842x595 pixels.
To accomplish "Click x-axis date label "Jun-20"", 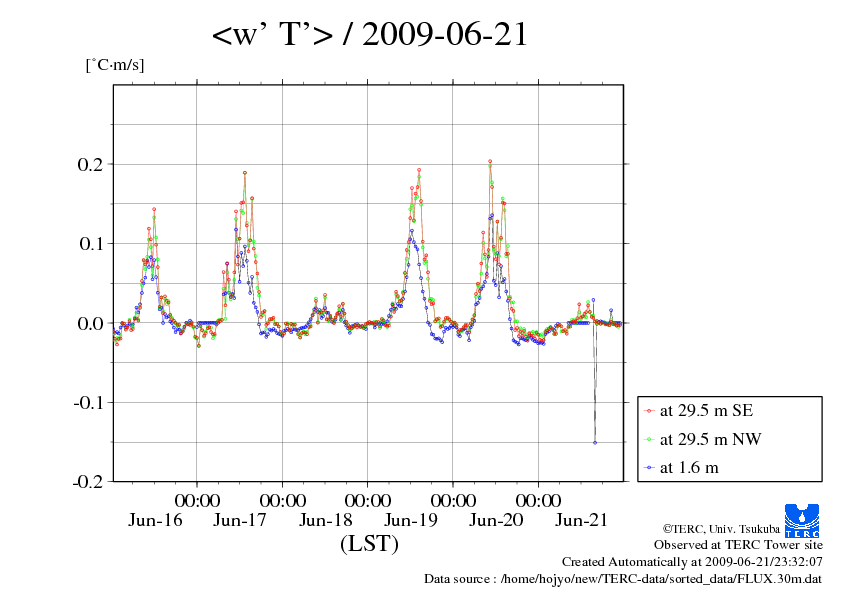I will (496, 520).
